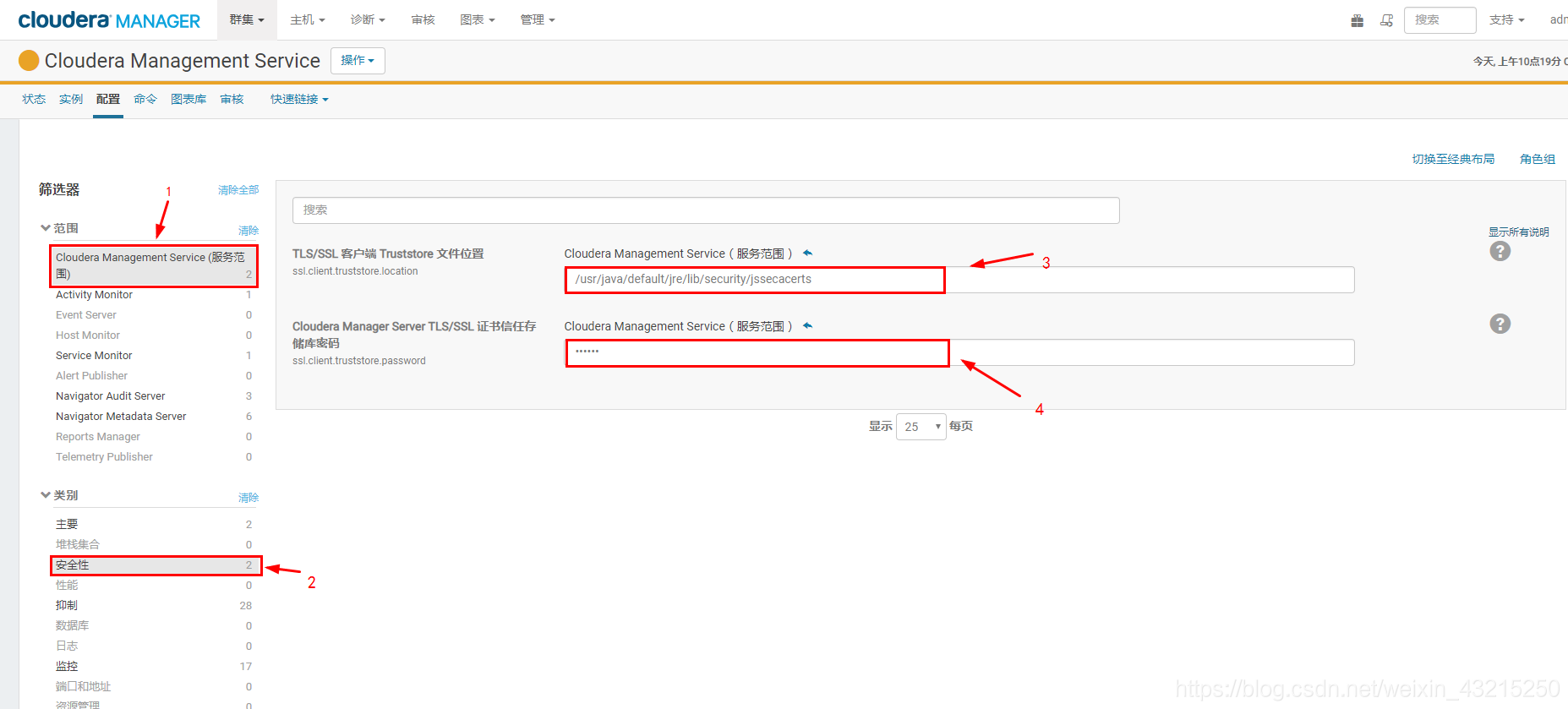1568x709 pixels.
Task: Select 端口和地址 category filter
Action: pyautogui.click(x=154, y=687)
